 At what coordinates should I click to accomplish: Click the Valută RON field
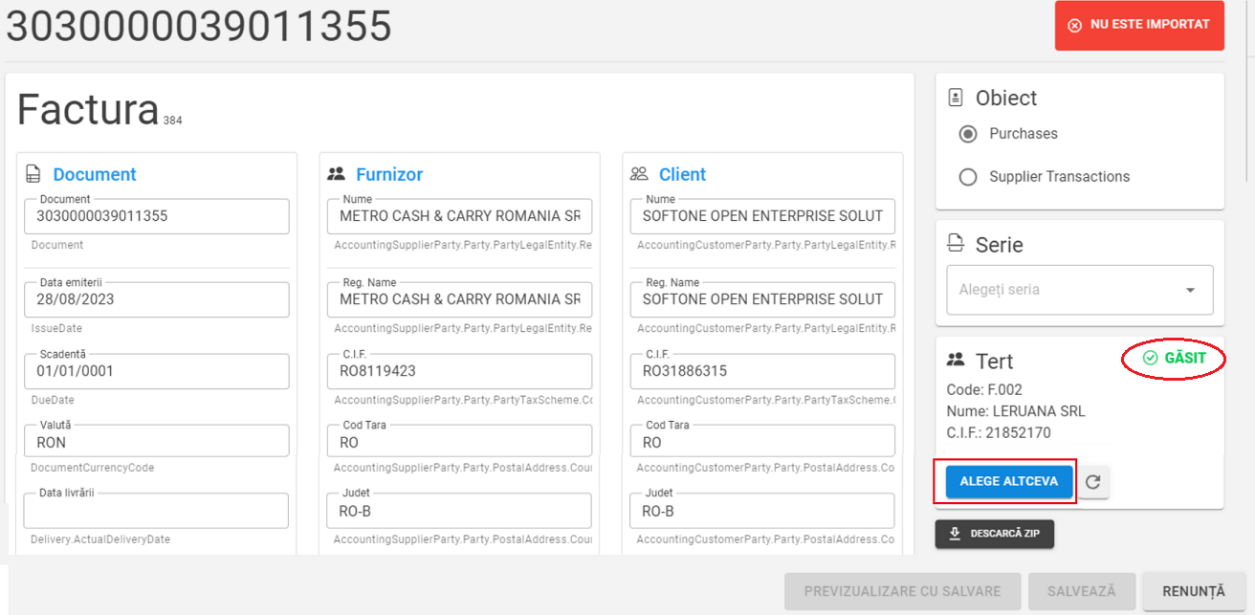coord(157,442)
